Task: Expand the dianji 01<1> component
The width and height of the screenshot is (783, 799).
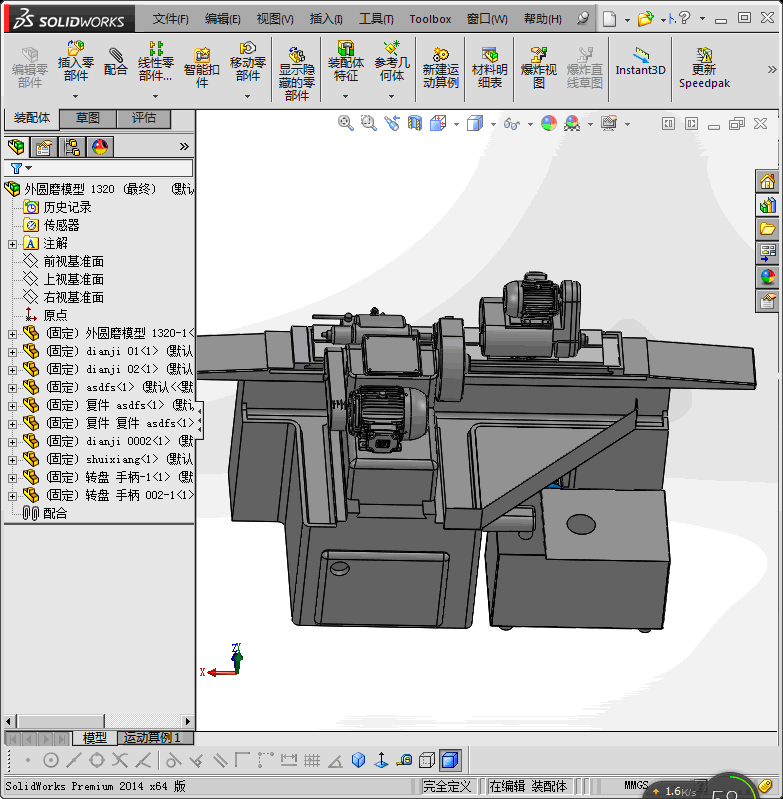Action: tap(12, 352)
